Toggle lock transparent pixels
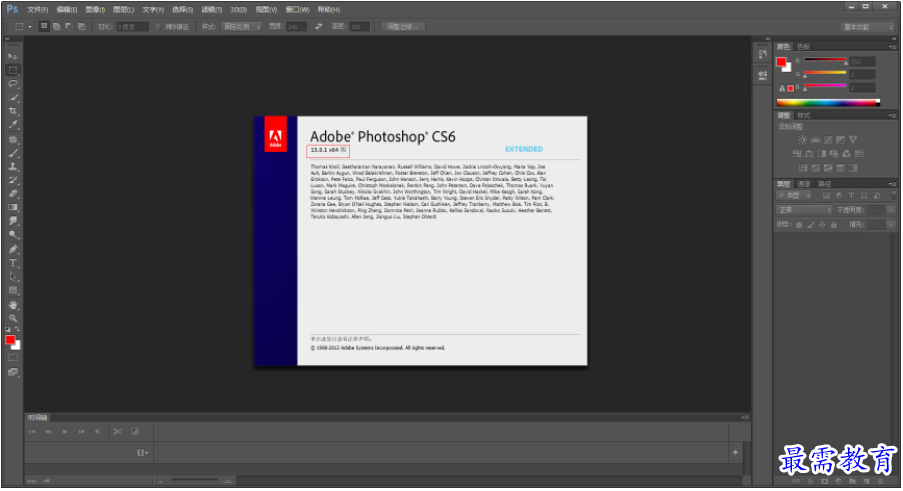Image resolution: width=903 pixels, height=491 pixels. pos(799,225)
